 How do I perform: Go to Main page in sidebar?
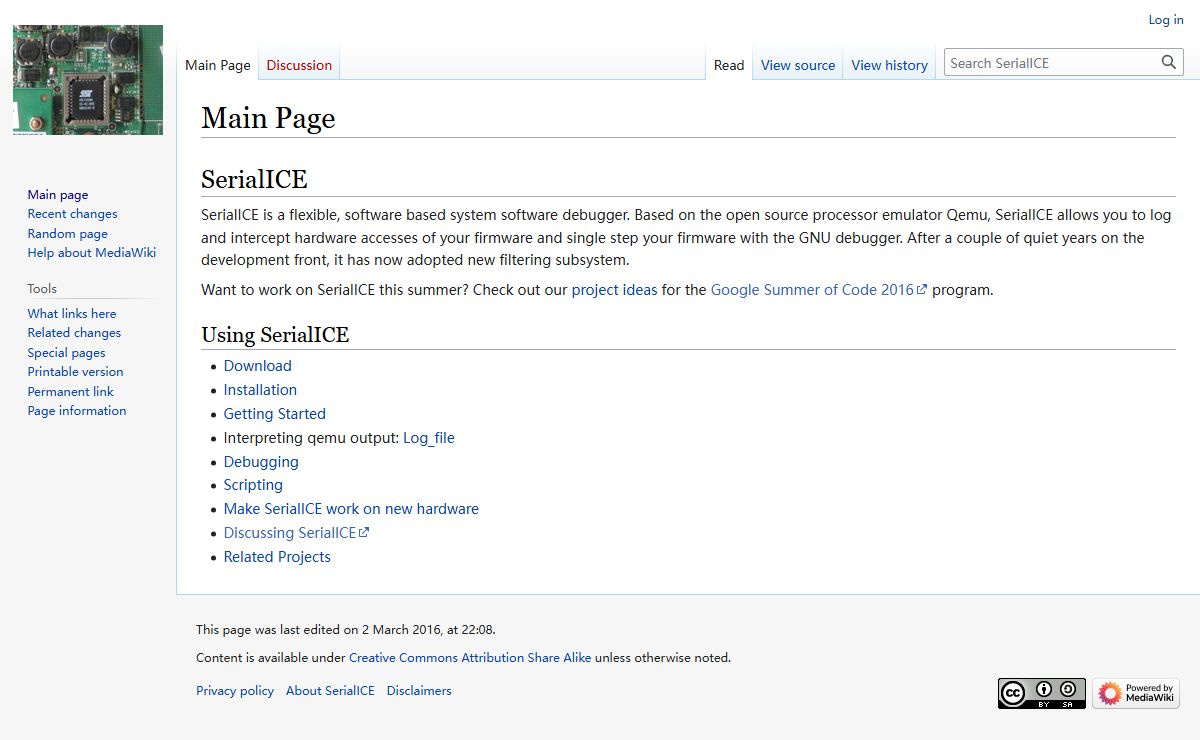(x=58, y=194)
